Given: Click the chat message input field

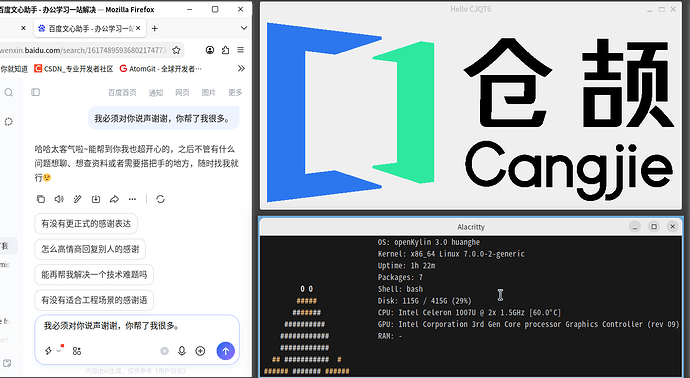Looking at the screenshot, I should pyautogui.click(x=137, y=326).
